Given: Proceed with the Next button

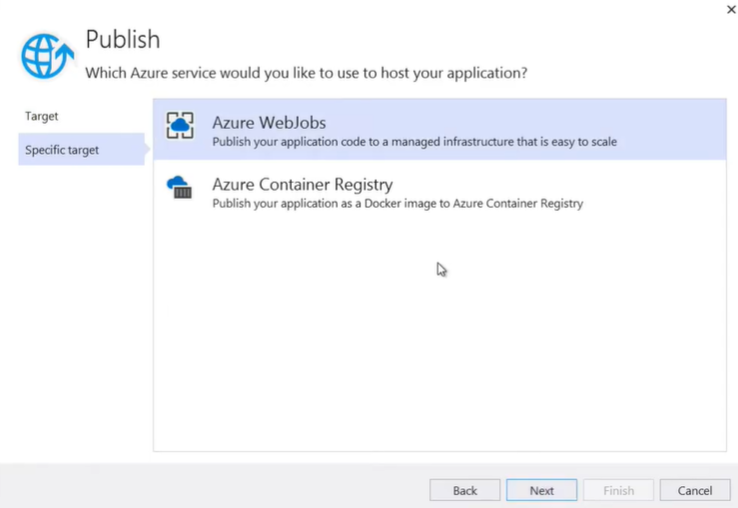Looking at the screenshot, I should point(541,491).
